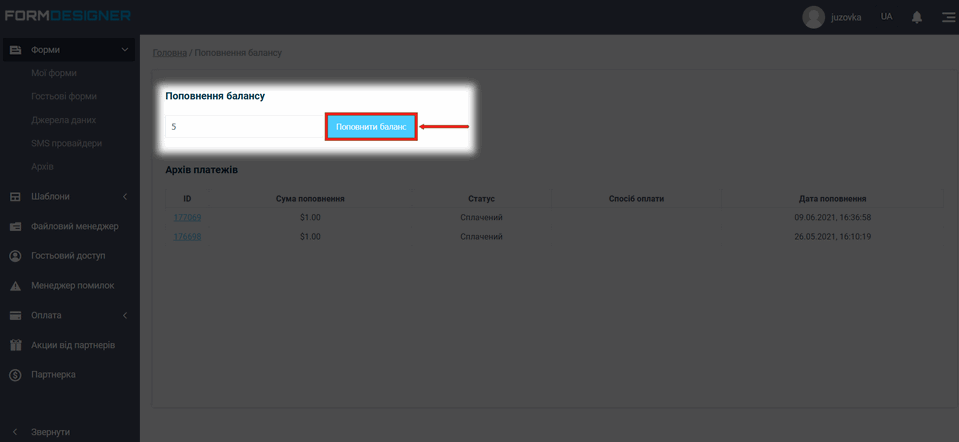Click the Акции від партнерів gift icon
Image resolution: width=959 pixels, height=442 pixels.
click(x=16, y=345)
